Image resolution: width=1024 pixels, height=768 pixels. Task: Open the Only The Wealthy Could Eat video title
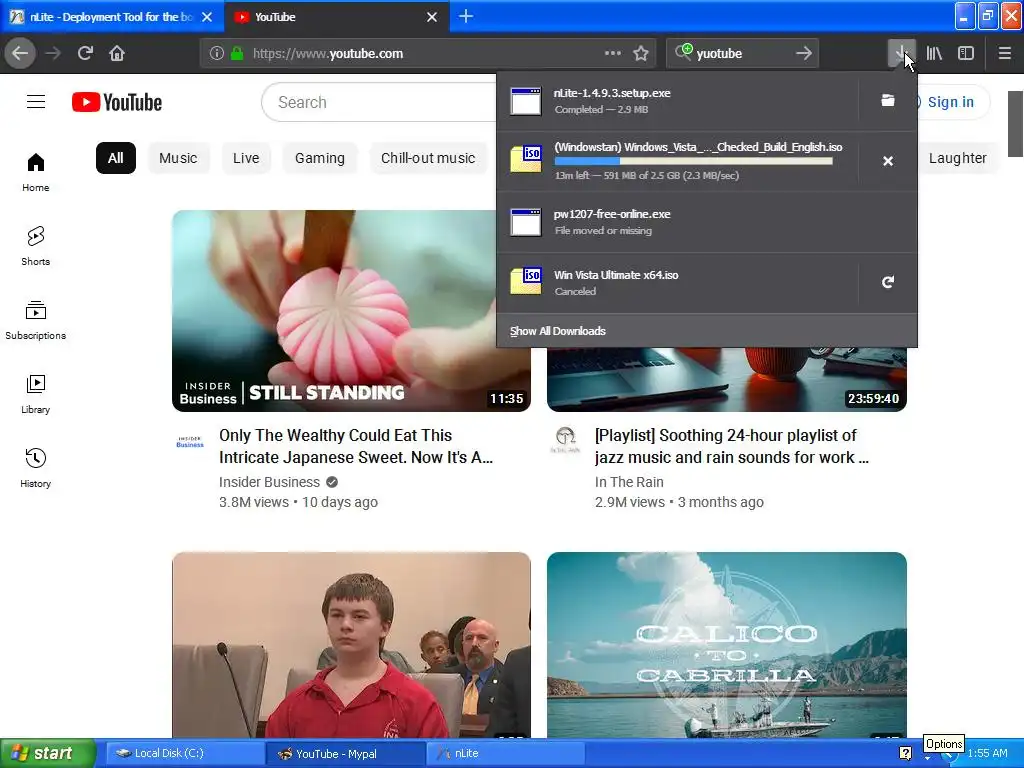tap(356, 447)
